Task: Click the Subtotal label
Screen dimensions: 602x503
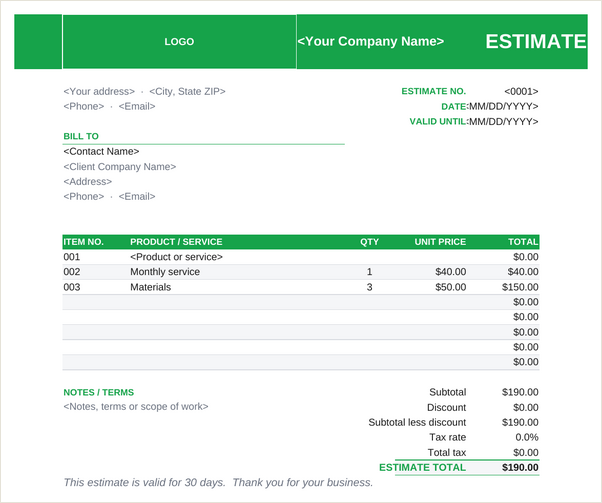Action: tap(448, 392)
